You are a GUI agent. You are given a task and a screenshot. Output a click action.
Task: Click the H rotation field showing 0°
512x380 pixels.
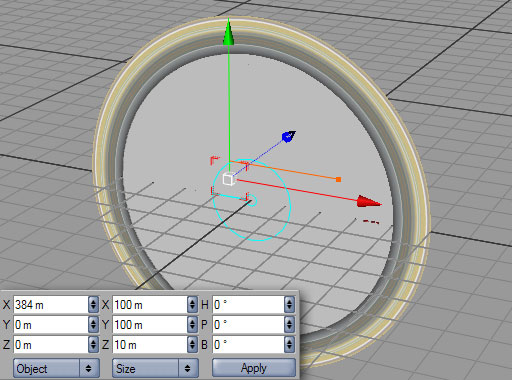248,304
